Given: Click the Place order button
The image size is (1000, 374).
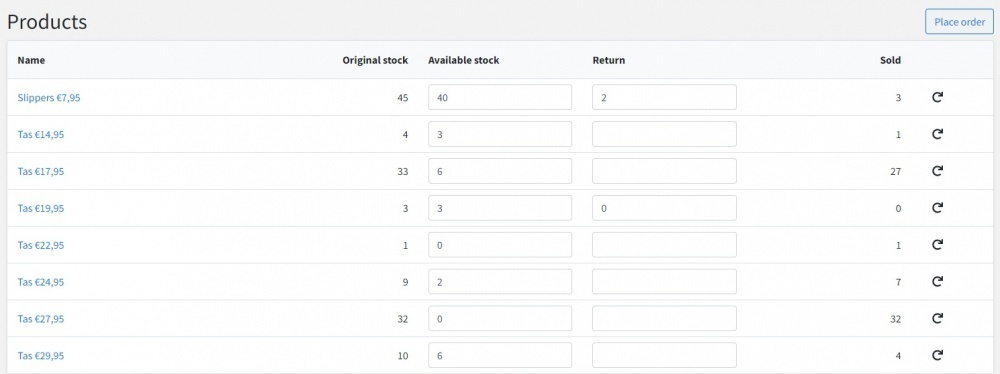Looking at the screenshot, I should 959,22.
